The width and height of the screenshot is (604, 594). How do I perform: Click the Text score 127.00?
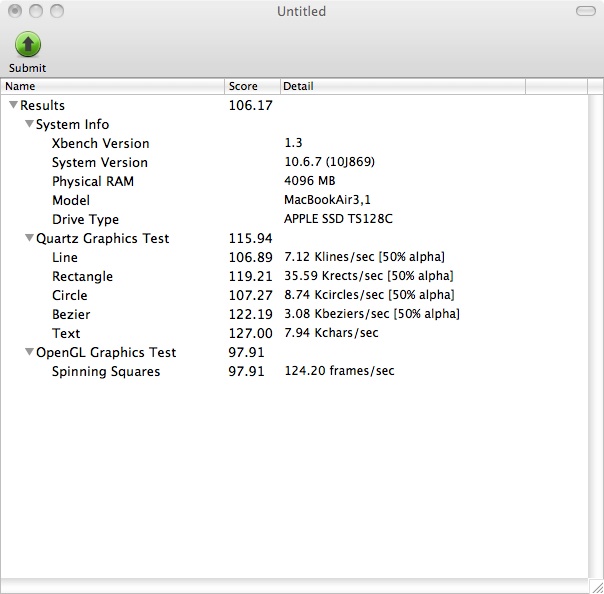click(x=250, y=333)
